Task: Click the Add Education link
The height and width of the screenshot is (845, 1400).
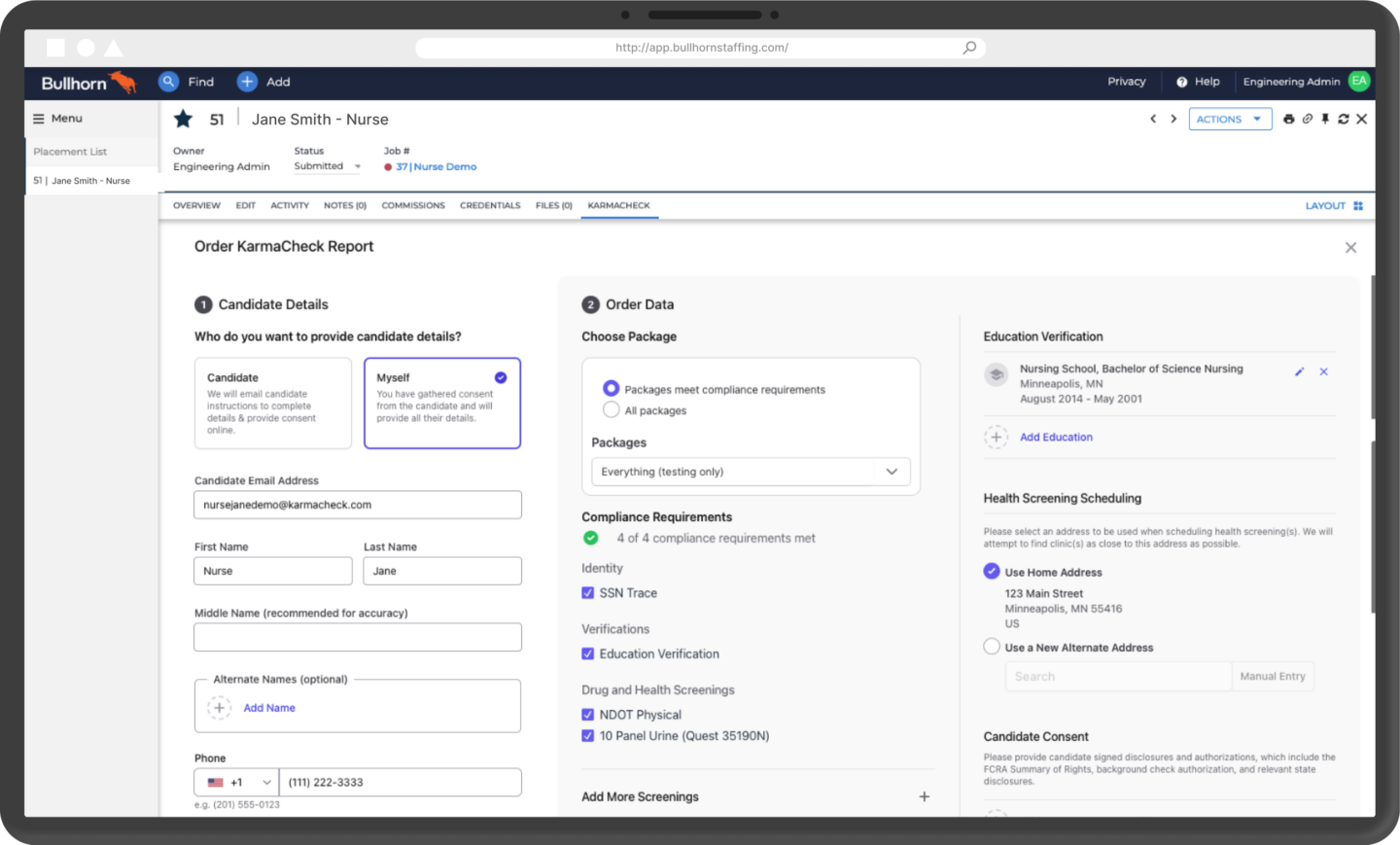Action: [1056, 438]
